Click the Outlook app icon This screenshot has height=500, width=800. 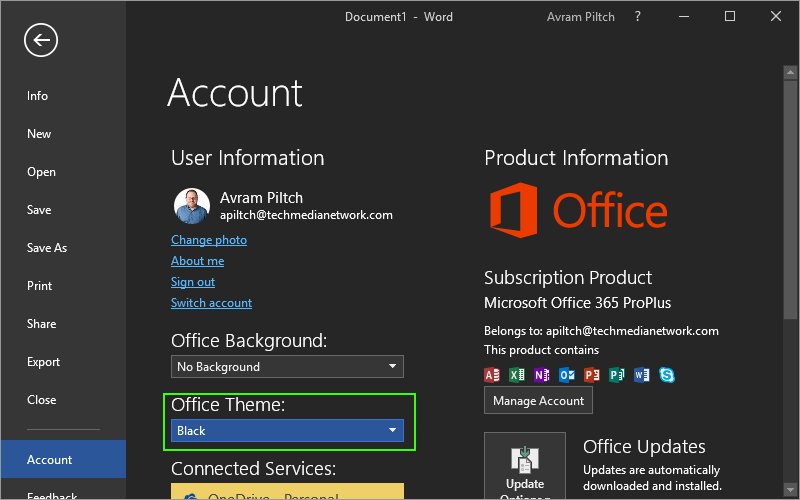567,375
